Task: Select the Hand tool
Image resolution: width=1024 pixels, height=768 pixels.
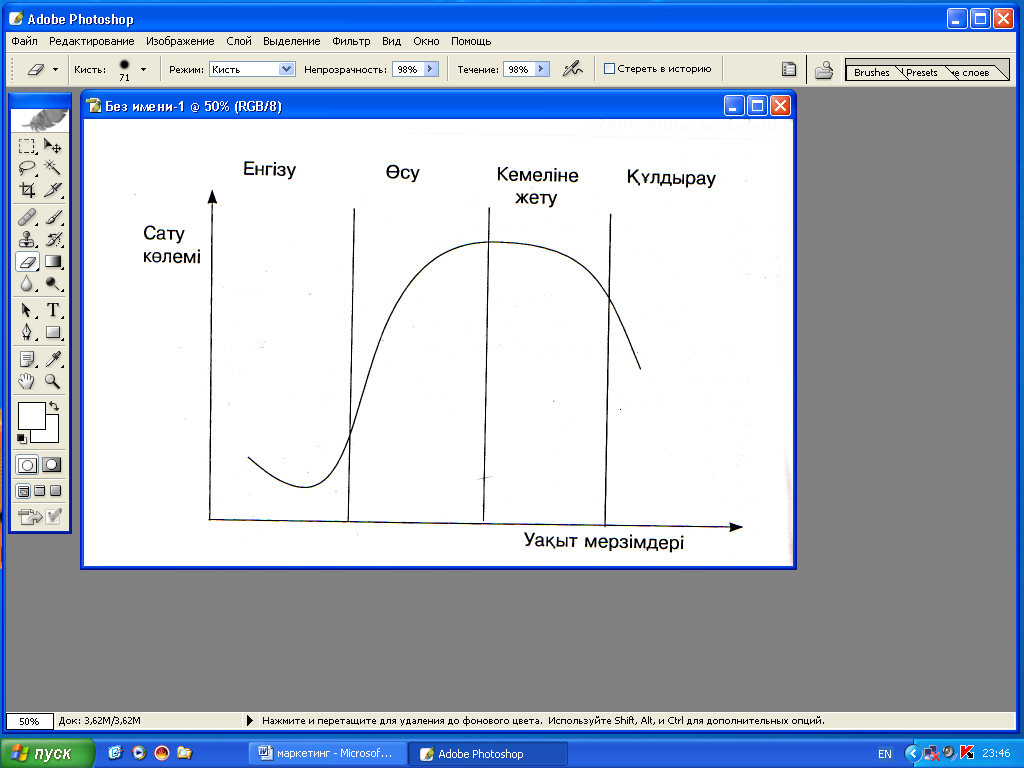Action: click(x=27, y=381)
